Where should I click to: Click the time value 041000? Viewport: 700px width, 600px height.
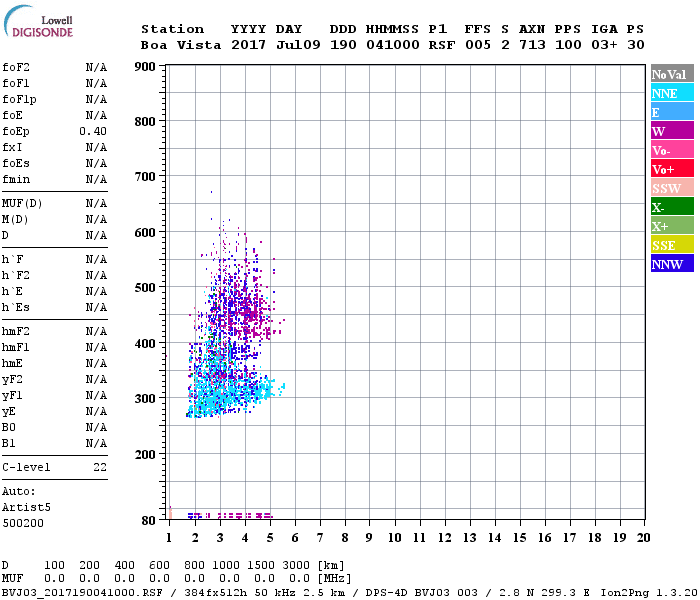392,45
